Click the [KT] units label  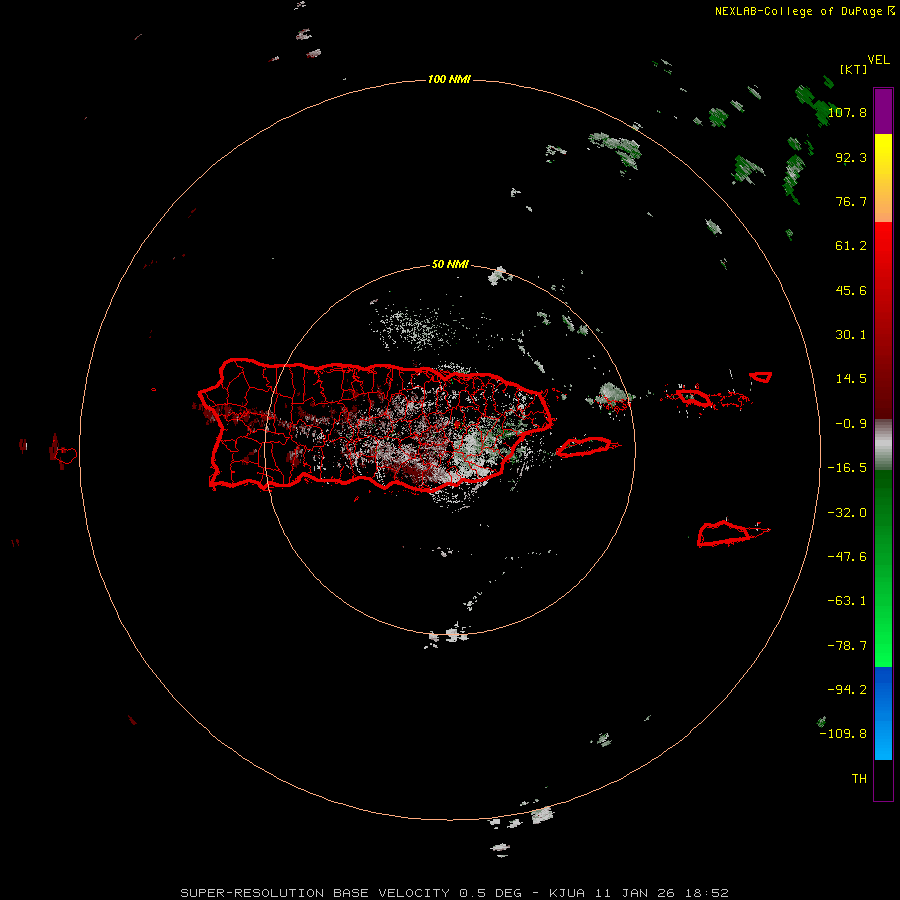pos(854,69)
